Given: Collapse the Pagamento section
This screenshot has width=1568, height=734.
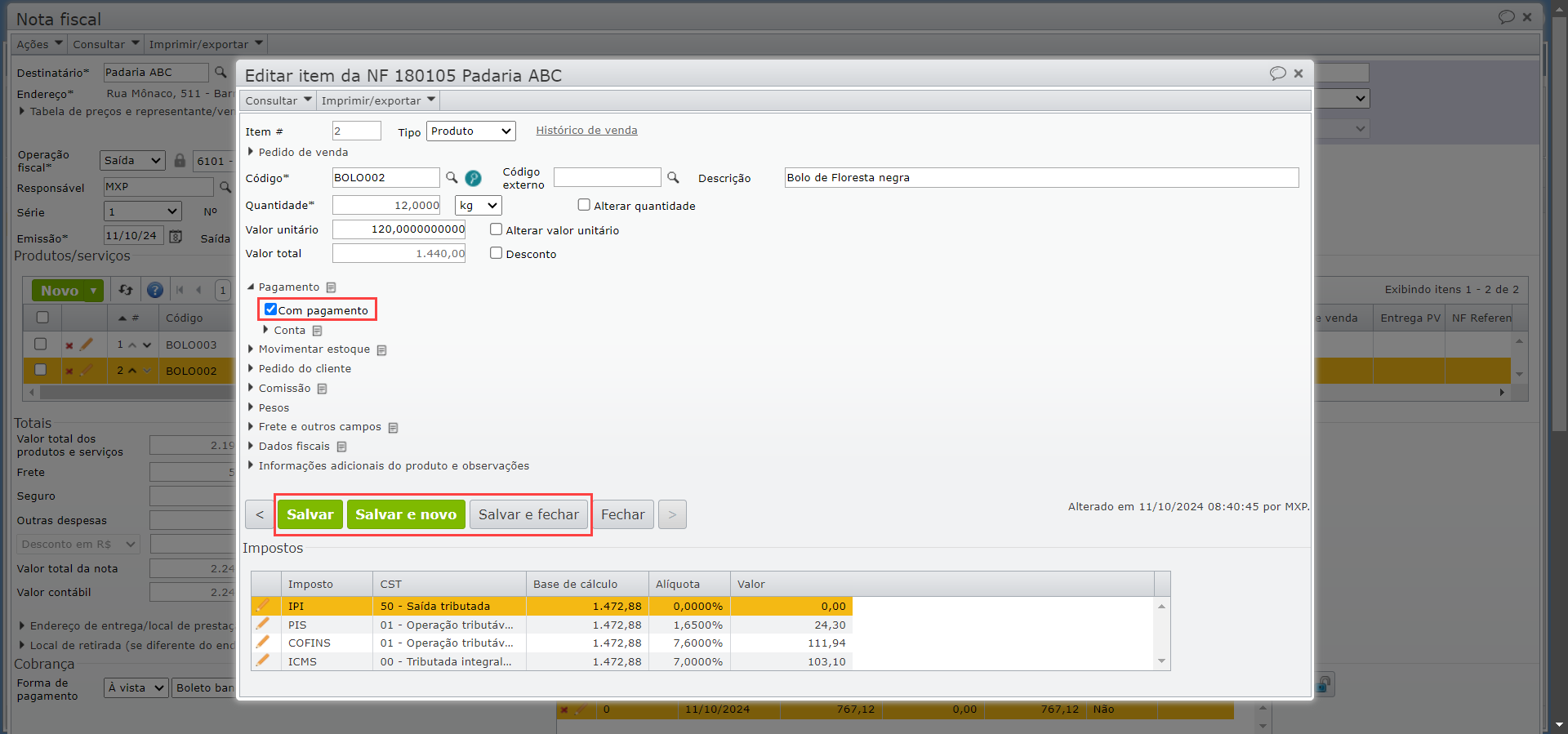Looking at the screenshot, I should pos(251,287).
